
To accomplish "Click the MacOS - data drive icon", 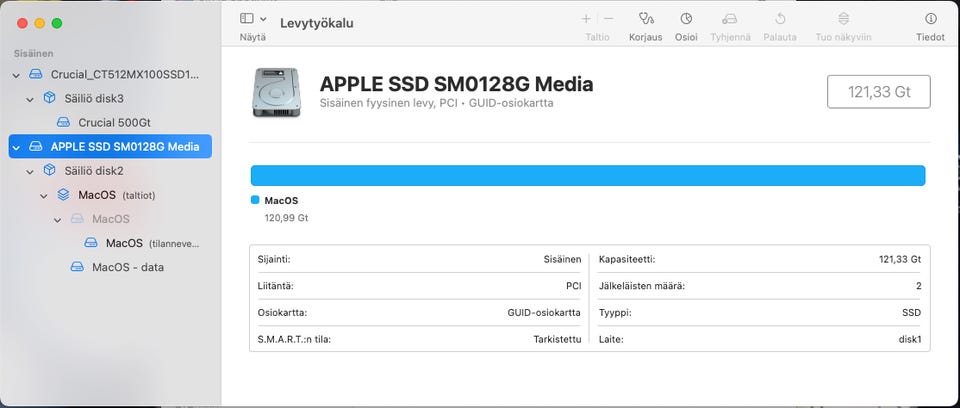I will (x=77, y=267).
